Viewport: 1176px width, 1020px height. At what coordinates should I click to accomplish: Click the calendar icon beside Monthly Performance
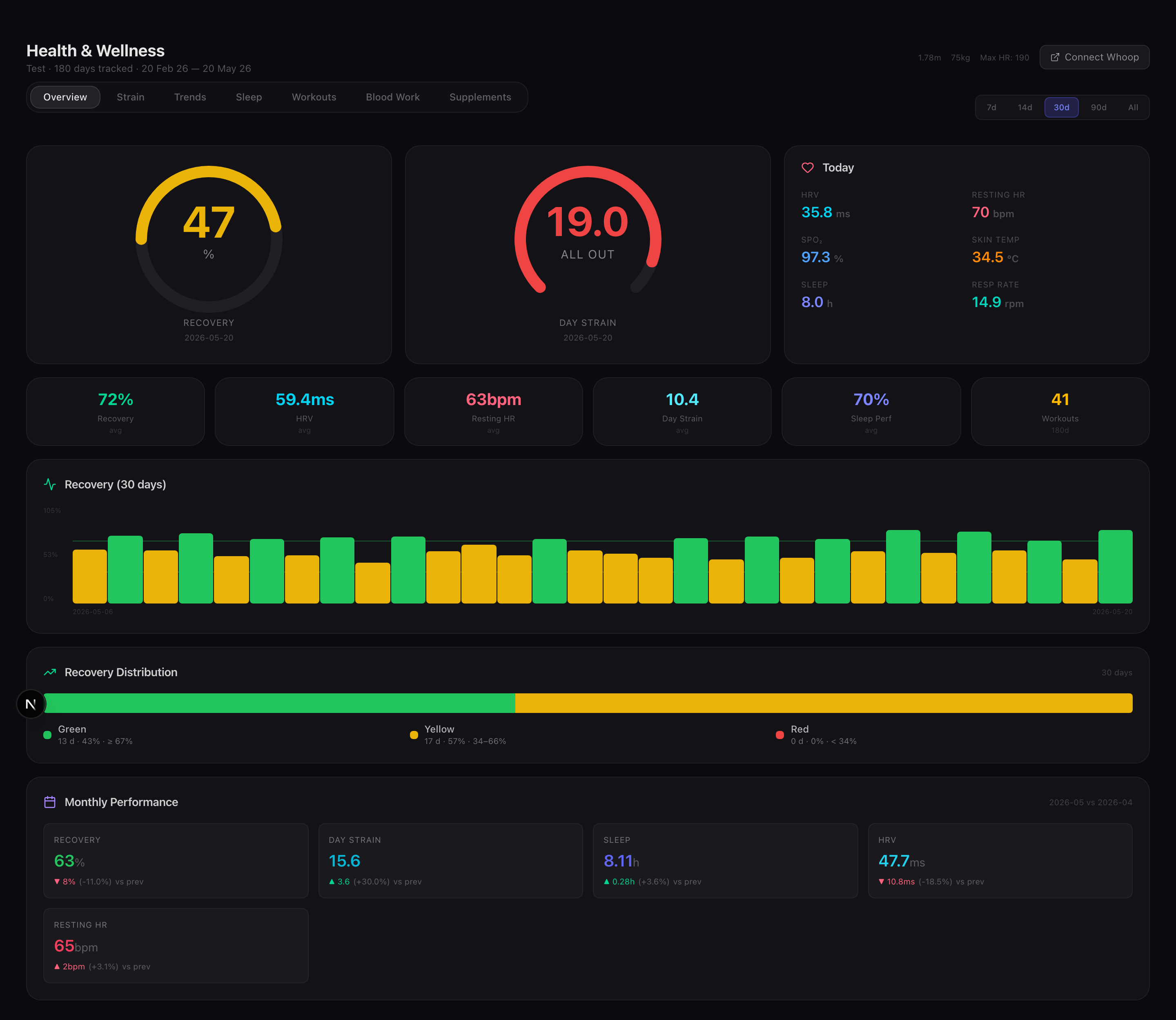click(x=50, y=802)
